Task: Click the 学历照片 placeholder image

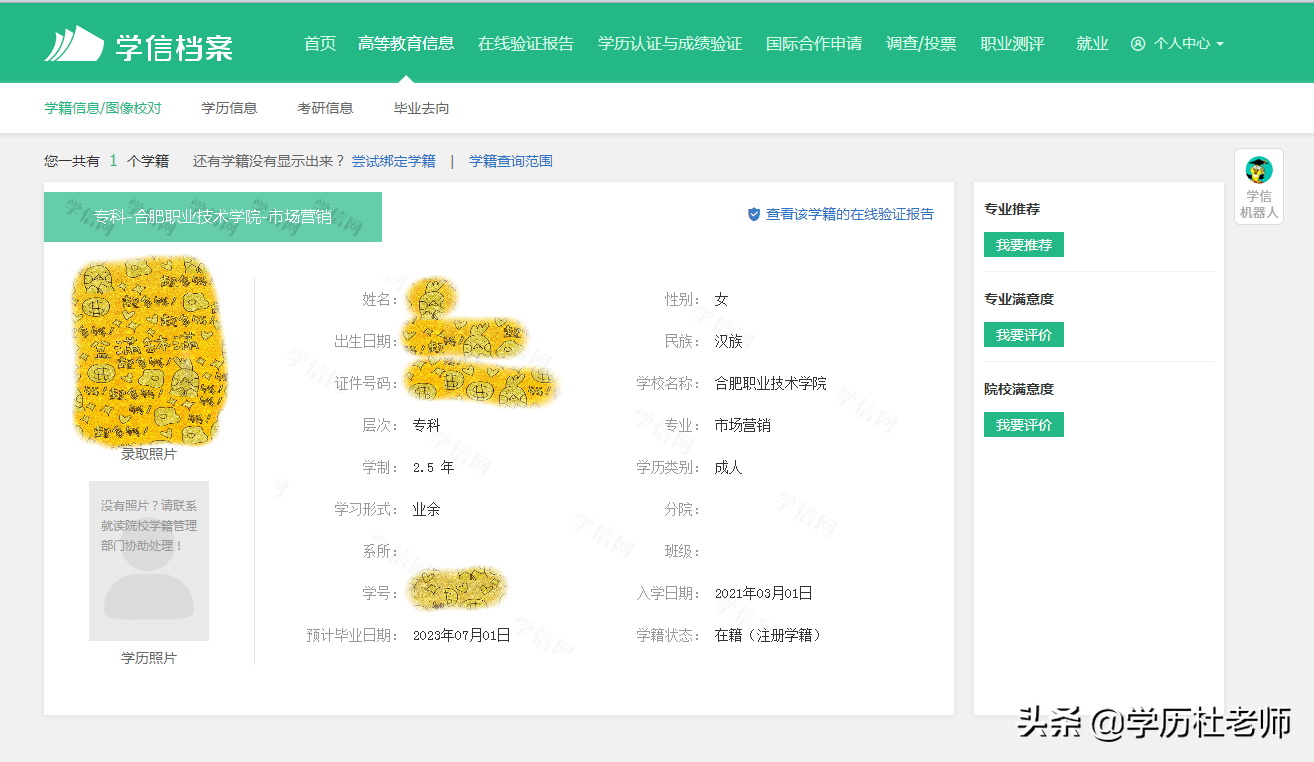Action: pos(149,561)
